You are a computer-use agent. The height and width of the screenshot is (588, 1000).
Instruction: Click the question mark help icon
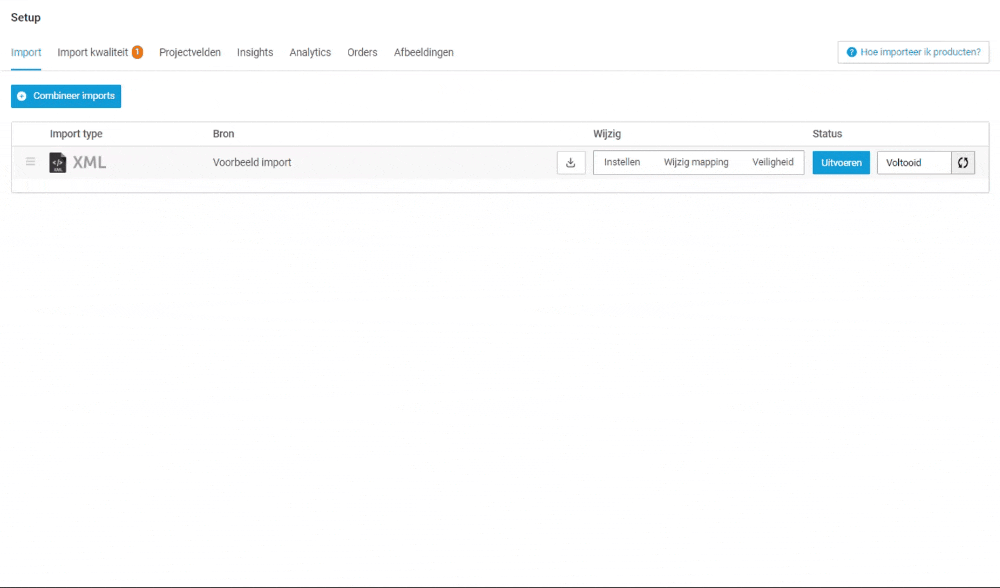click(852, 52)
